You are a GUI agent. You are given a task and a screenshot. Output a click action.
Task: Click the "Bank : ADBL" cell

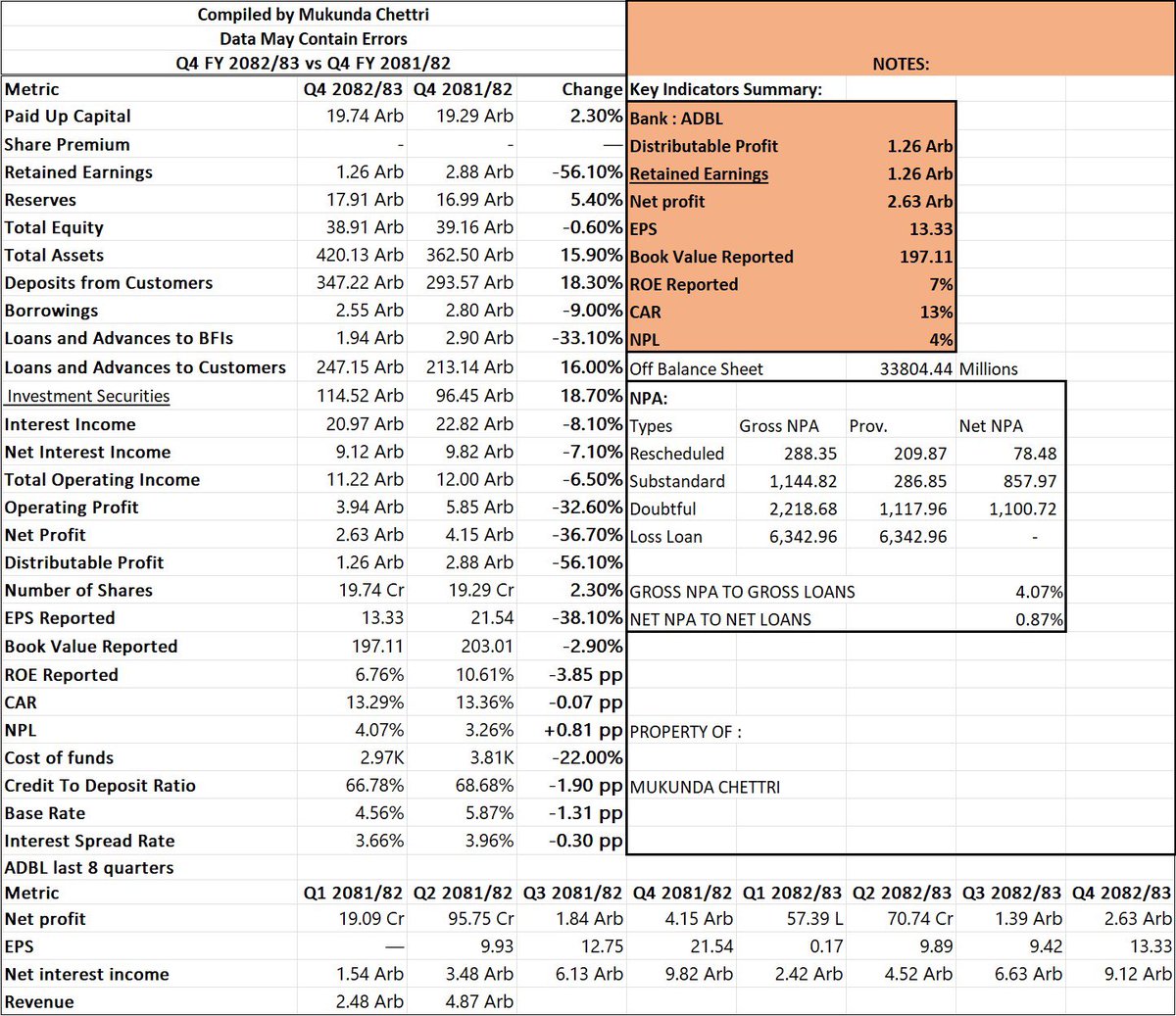676,119
